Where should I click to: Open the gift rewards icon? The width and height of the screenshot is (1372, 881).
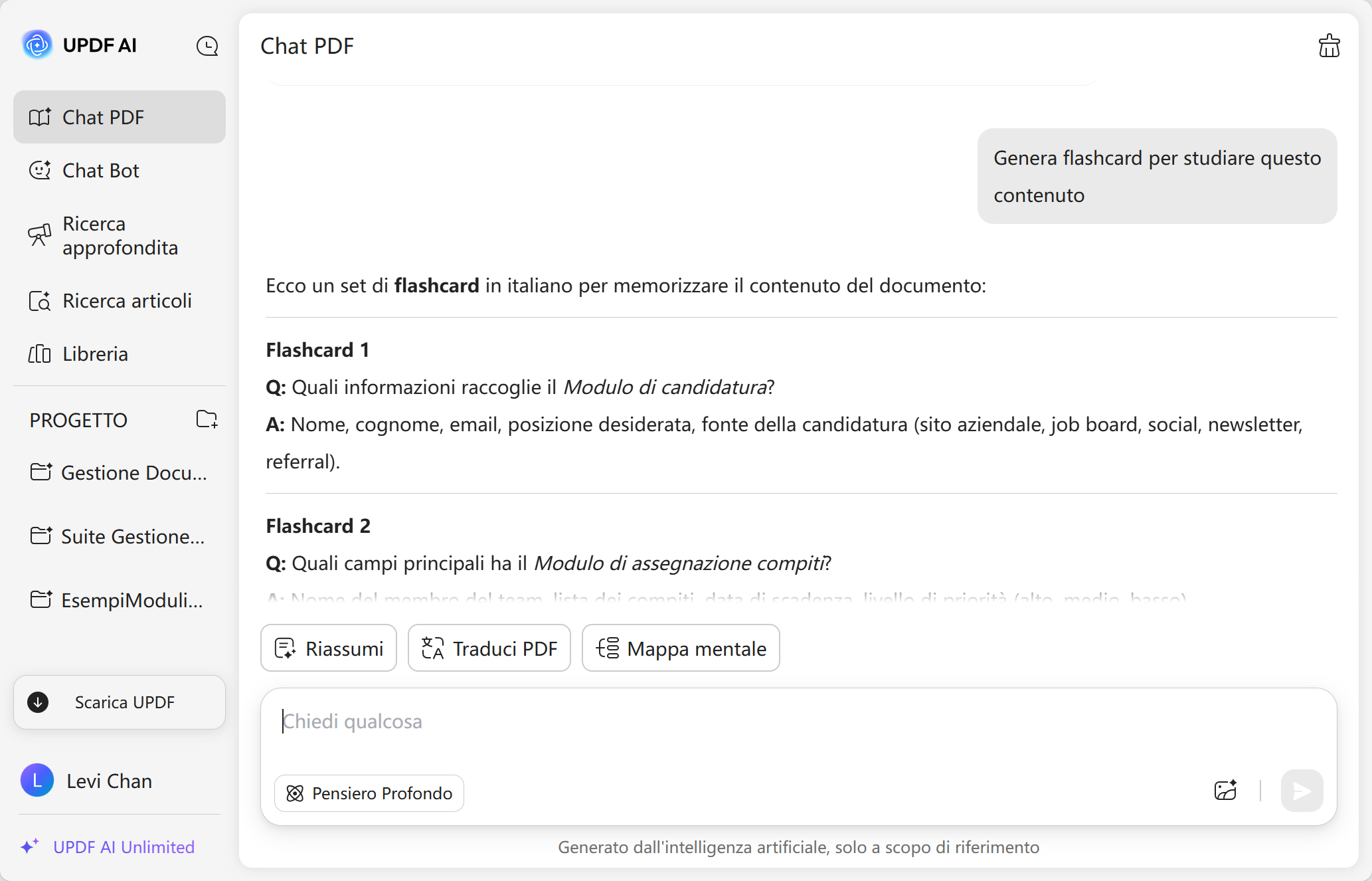(x=1329, y=45)
